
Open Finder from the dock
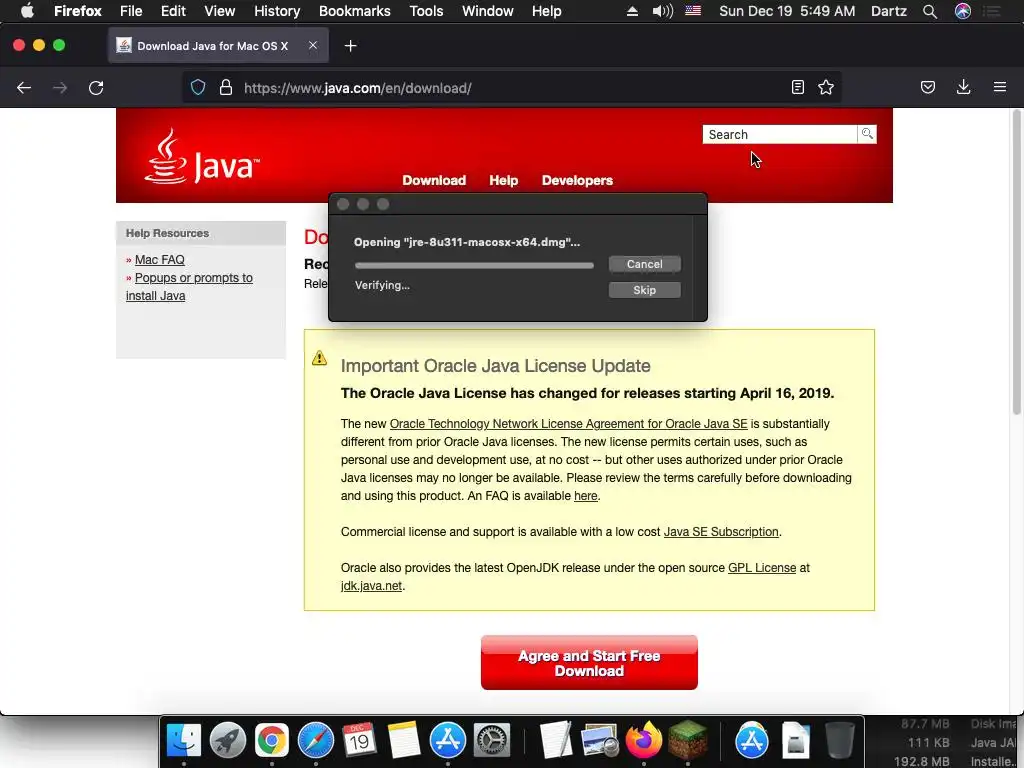coord(184,740)
